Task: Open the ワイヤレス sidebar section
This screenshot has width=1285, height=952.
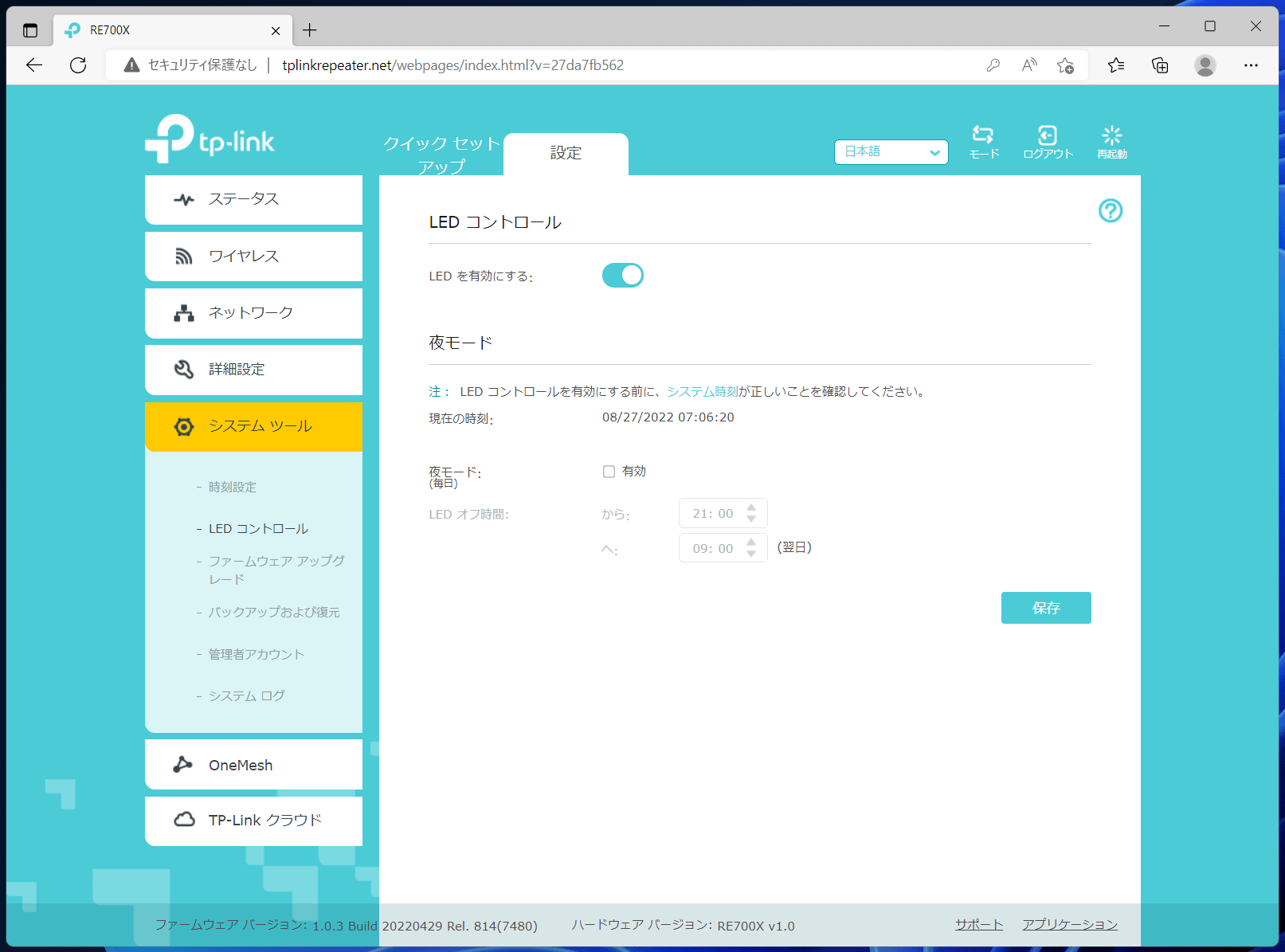Action: click(x=253, y=256)
